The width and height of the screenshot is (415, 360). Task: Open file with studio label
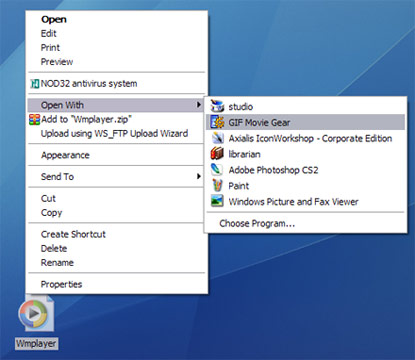tap(241, 107)
